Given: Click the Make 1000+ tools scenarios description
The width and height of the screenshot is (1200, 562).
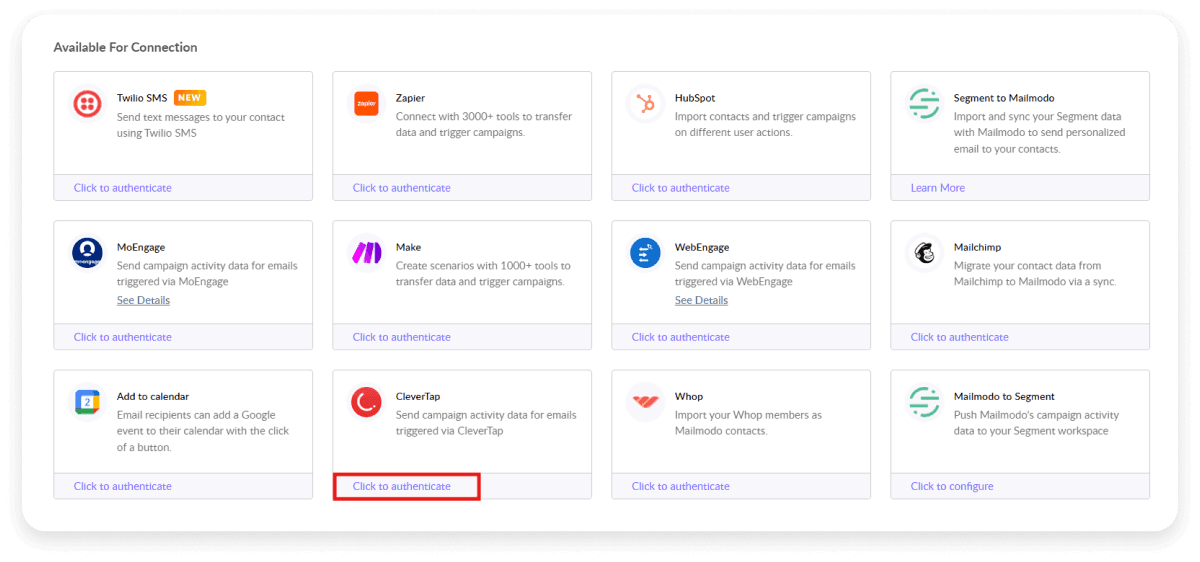Looking at the screenshot, I should pos(483,274).
